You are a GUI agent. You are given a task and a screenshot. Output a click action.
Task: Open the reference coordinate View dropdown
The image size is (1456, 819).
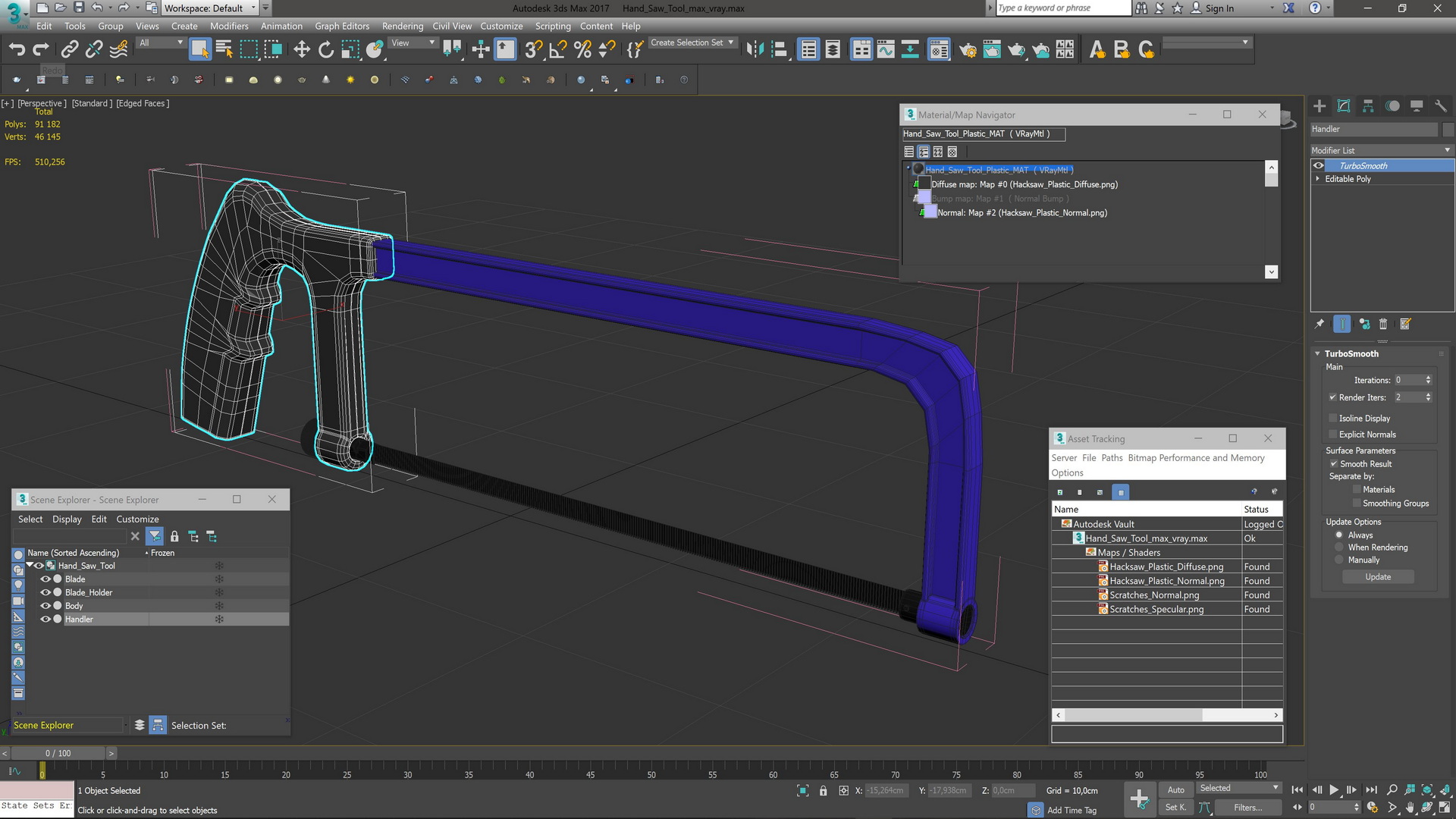click(x=413, y=43)
